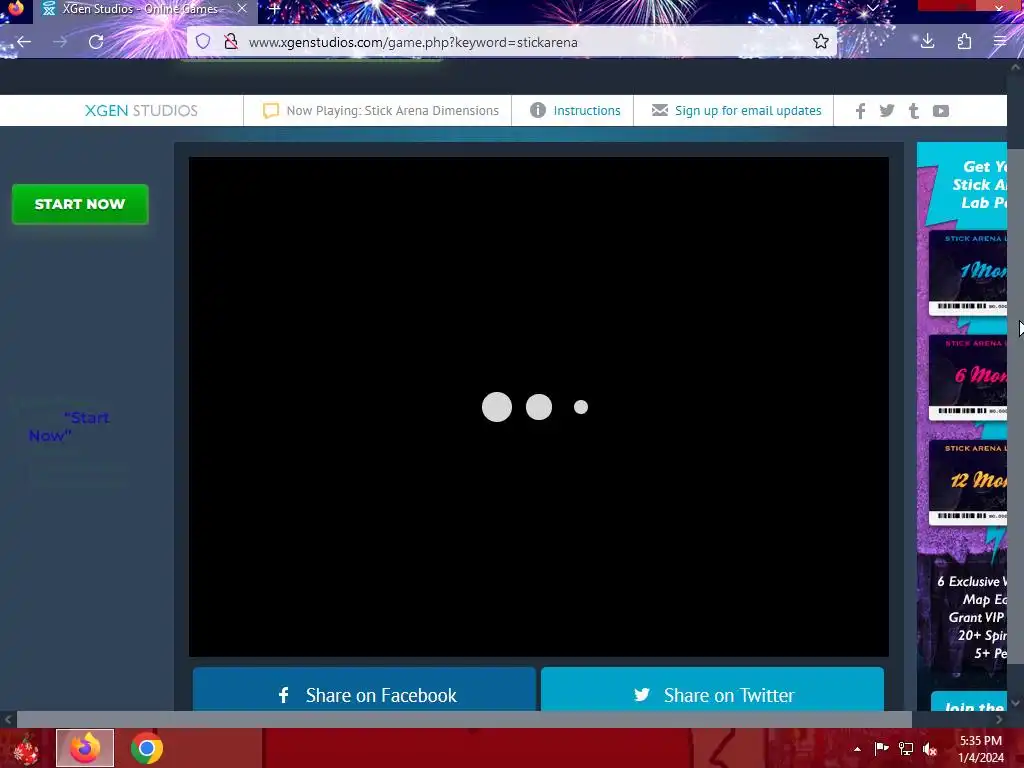Viewport: 1024px width, 768px height.
Task: Click the Instructions info icon
Action: (x=537, y=110)
